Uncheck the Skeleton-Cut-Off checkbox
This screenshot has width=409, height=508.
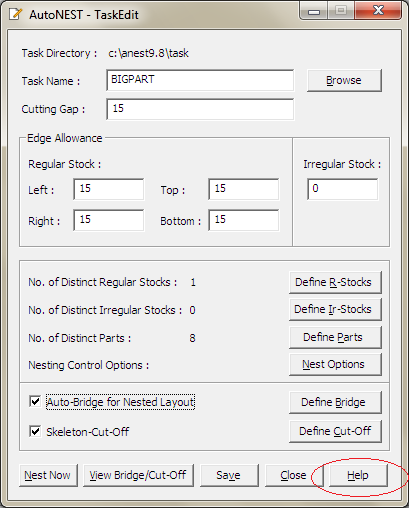point(35,431)
